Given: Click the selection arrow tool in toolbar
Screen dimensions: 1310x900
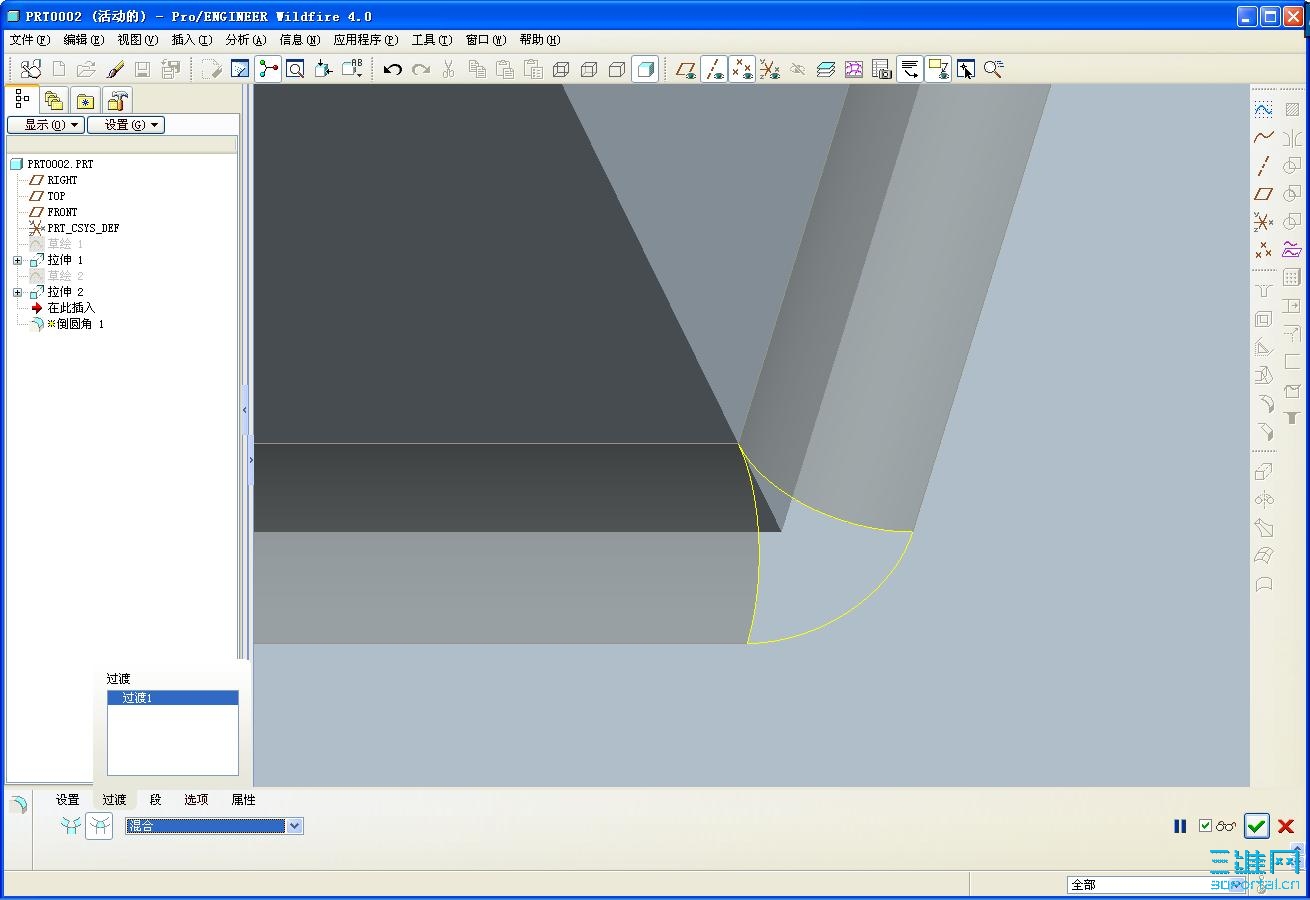Looking at the screenshot, I should point(965,69).
